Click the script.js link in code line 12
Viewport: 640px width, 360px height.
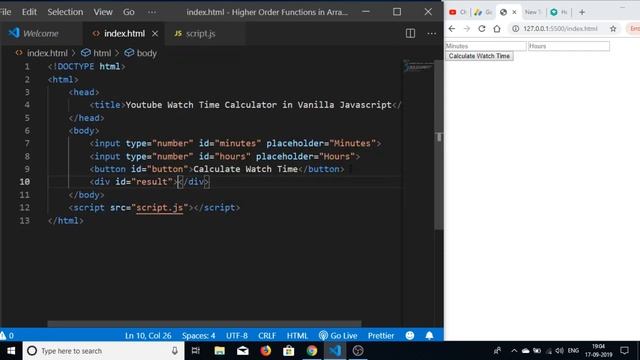click(x=159, y=208)
